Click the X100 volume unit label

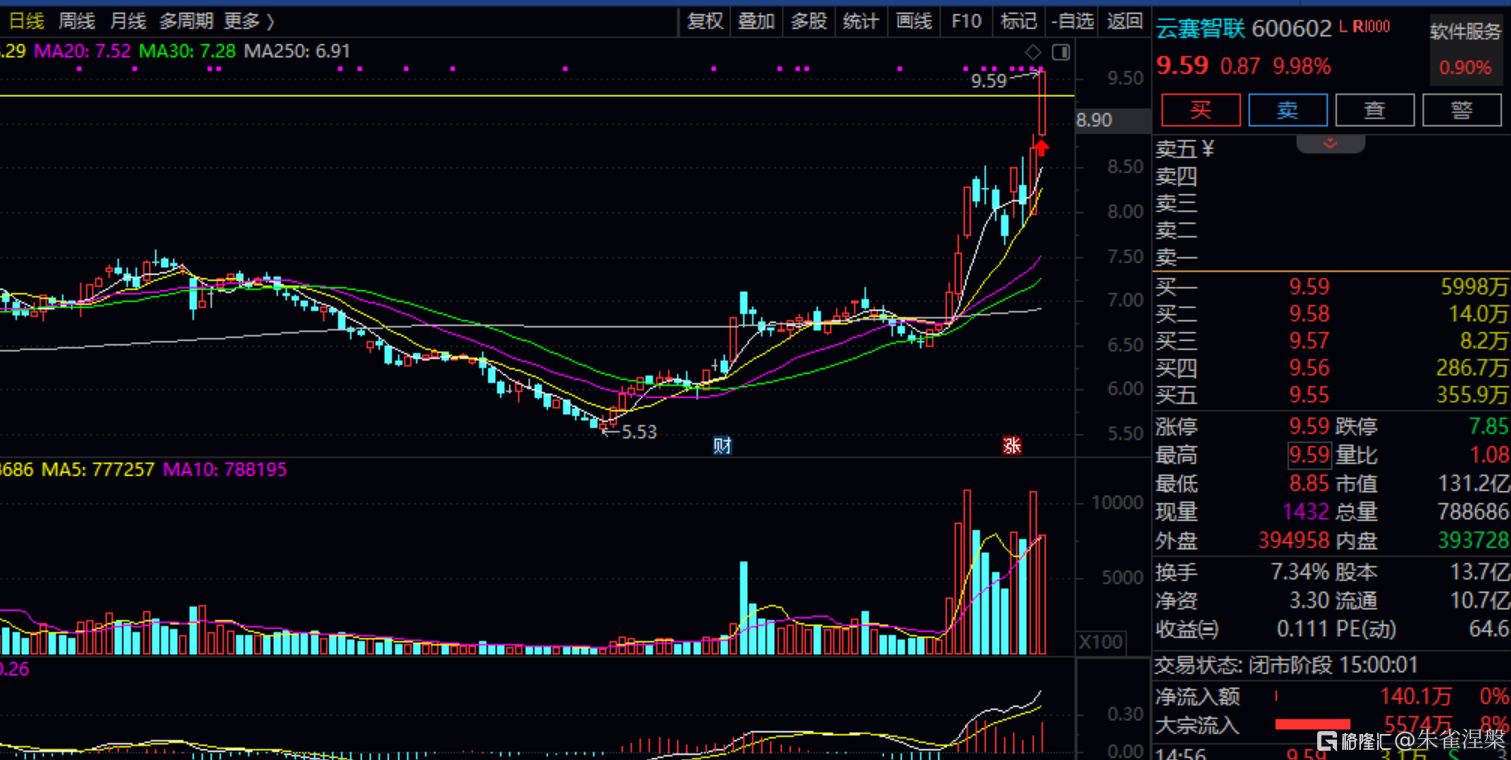[x=1101, y=642]
